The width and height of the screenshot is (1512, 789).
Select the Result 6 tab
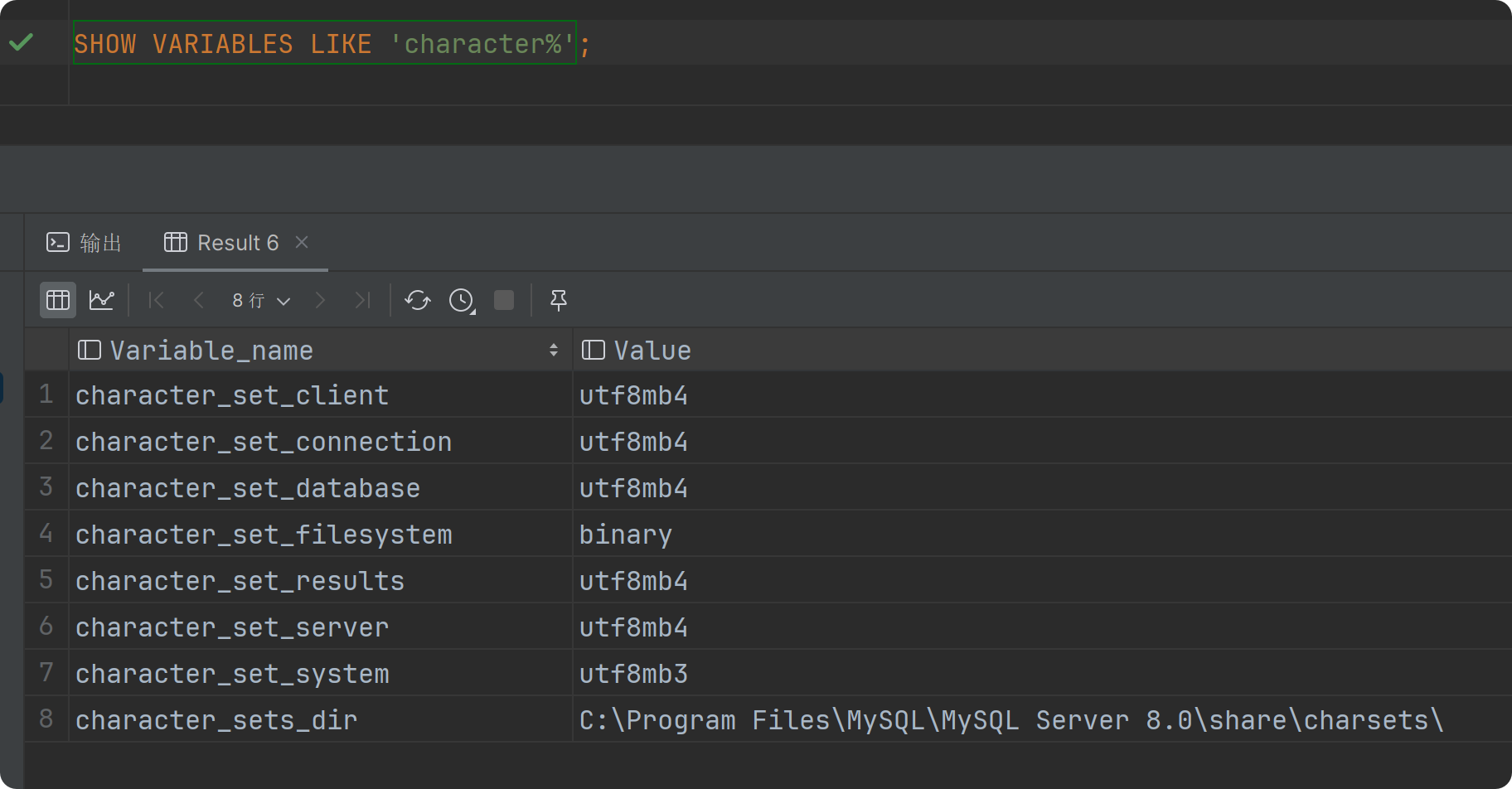point(222,243)
